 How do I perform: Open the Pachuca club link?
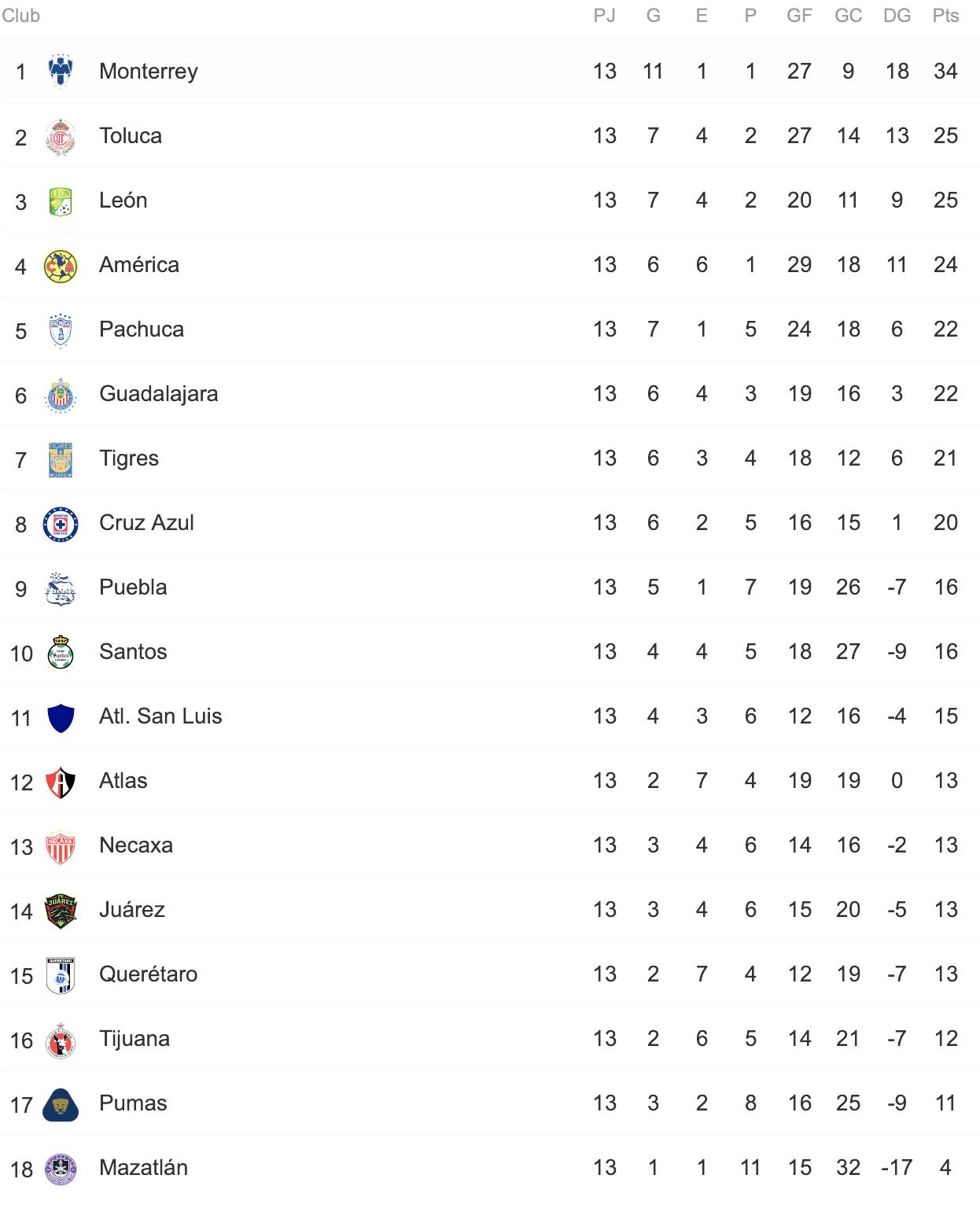pyautogui.click(x=142, y=330)
